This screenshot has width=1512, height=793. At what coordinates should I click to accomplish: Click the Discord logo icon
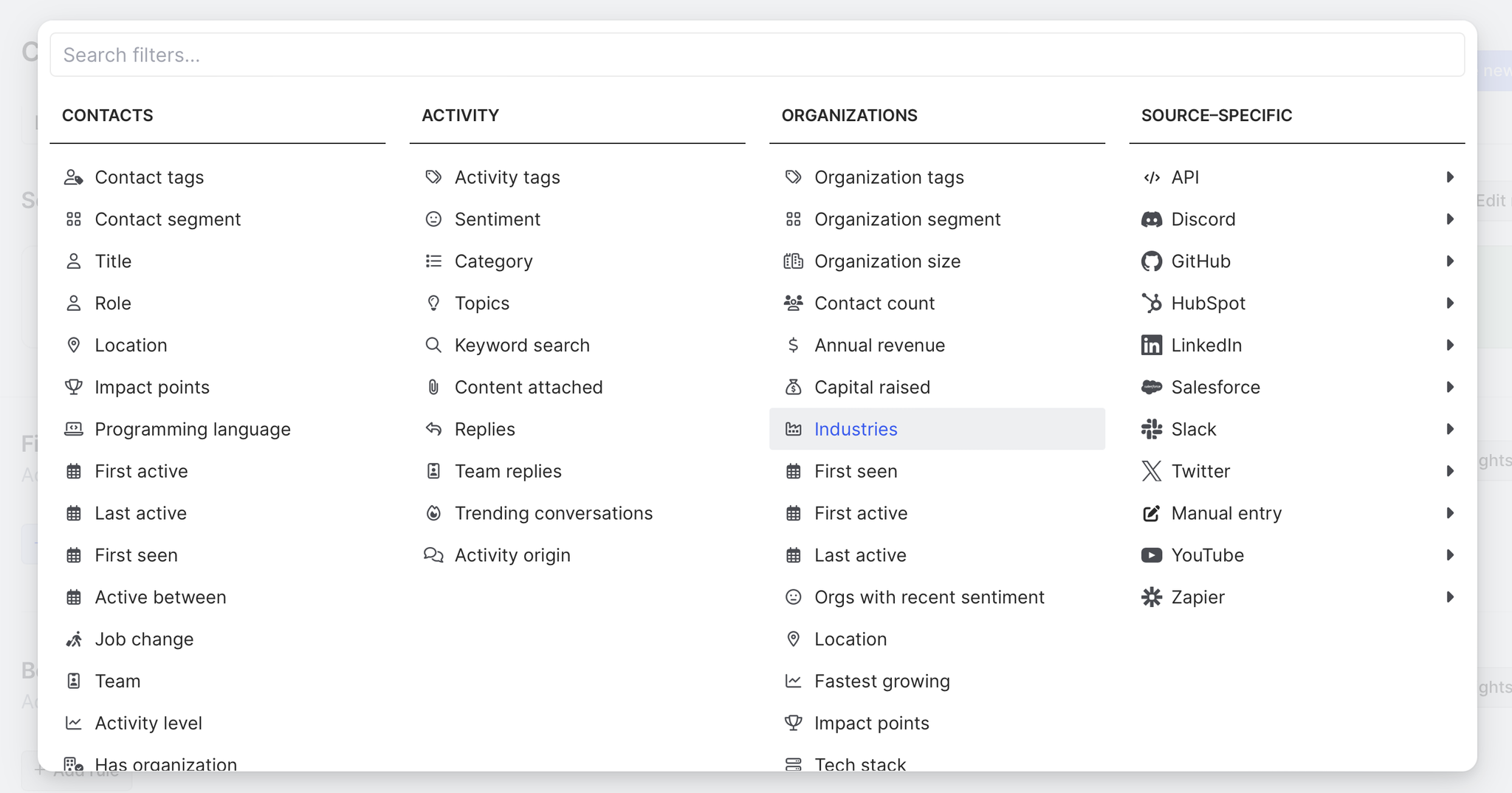pos(1151,219)
